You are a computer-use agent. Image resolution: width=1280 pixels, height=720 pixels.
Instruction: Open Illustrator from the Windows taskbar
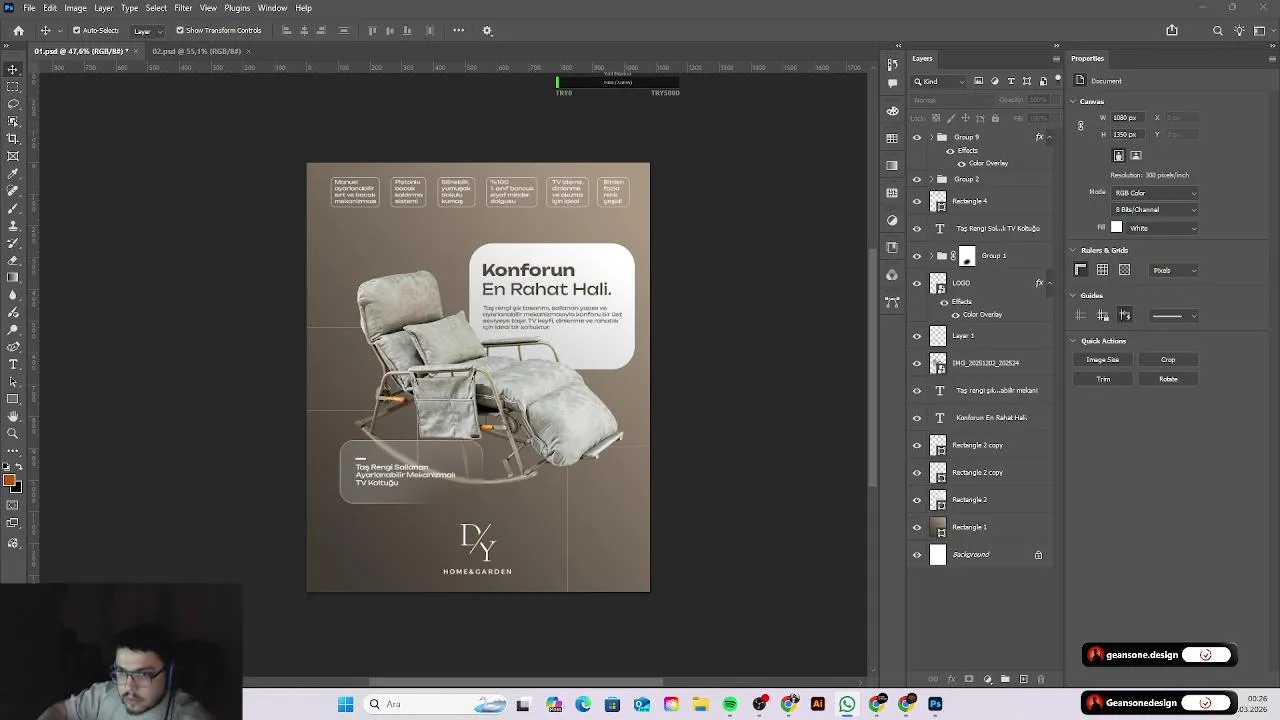[818, 704]
